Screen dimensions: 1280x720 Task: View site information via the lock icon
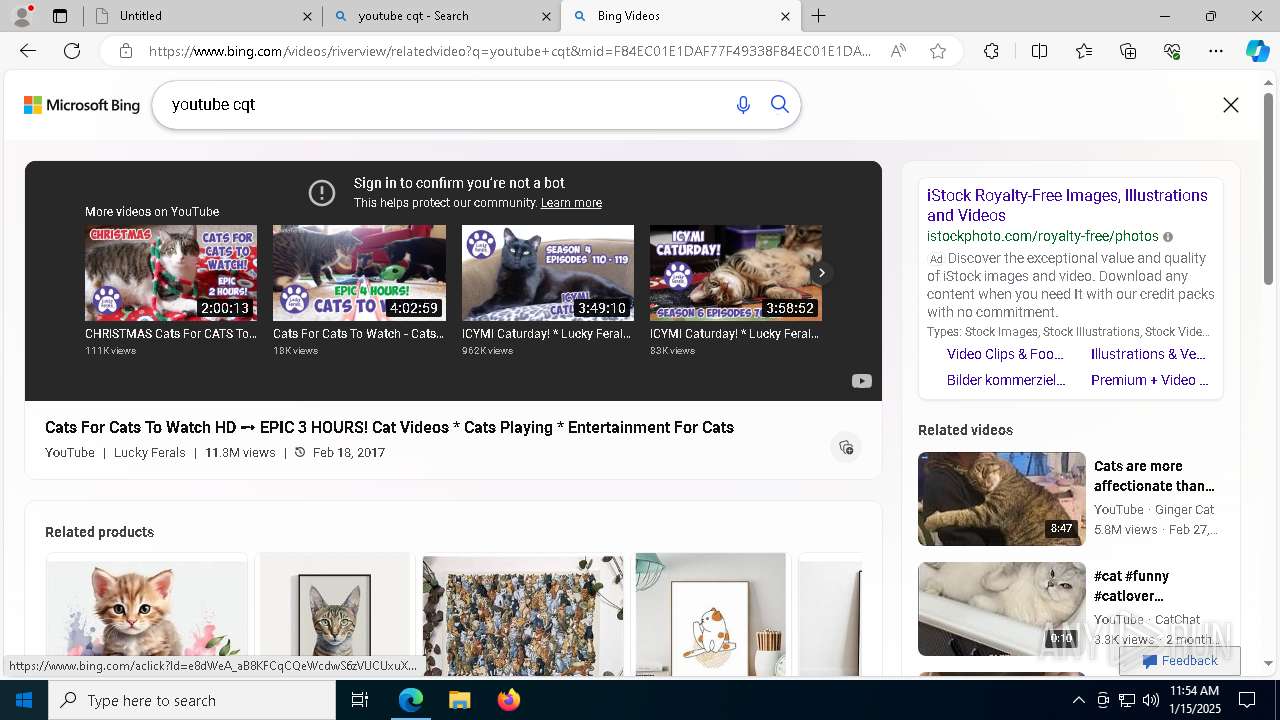[x=126, y=51]
